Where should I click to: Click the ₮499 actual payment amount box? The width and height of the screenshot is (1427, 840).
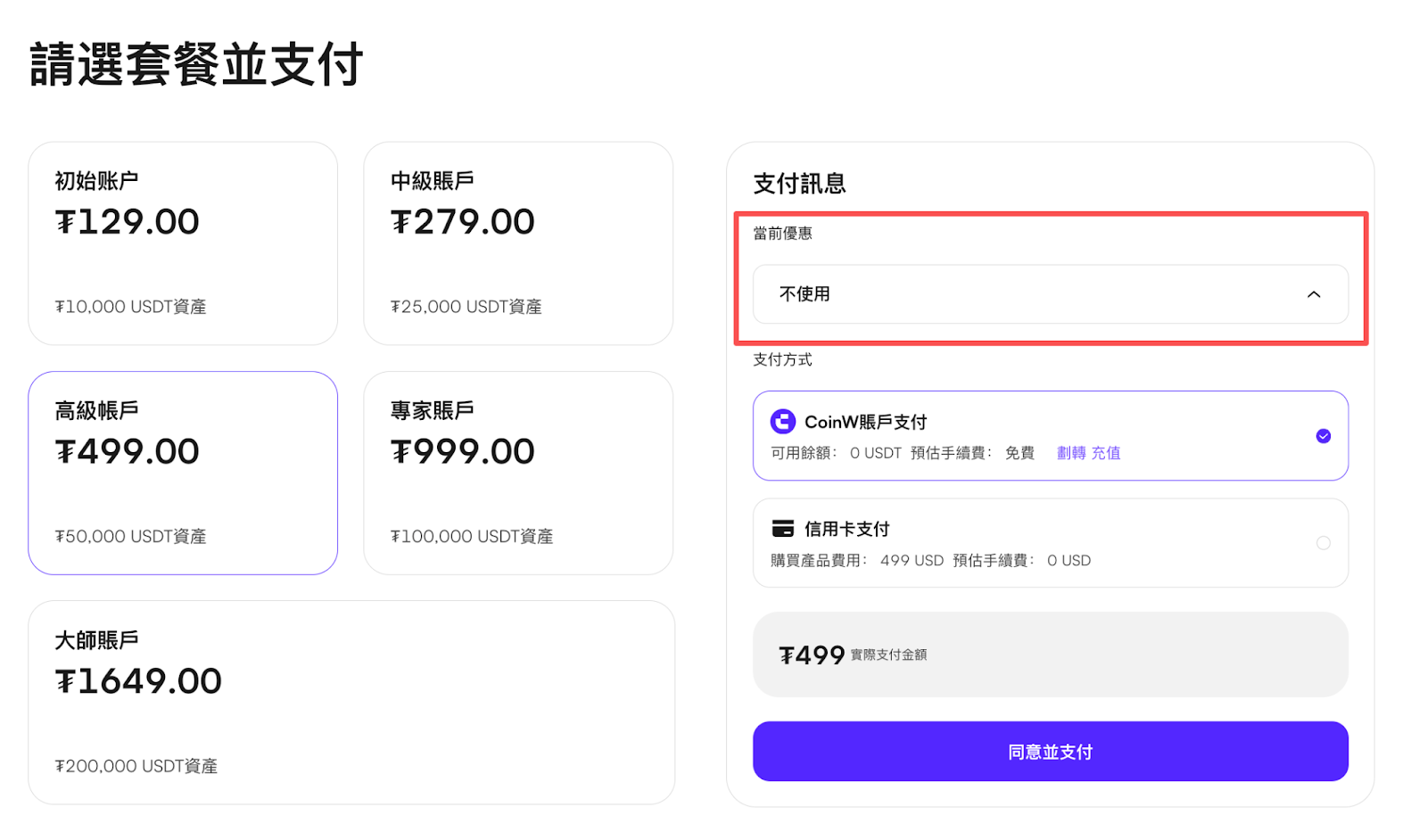pos(1050,655)
